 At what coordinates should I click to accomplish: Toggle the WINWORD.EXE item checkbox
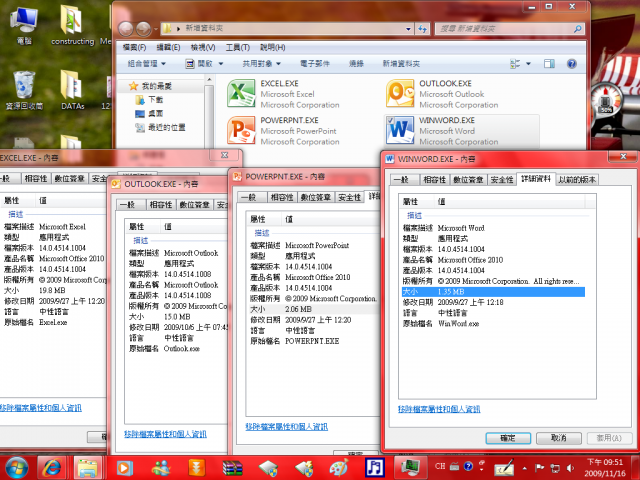point(390,120)
